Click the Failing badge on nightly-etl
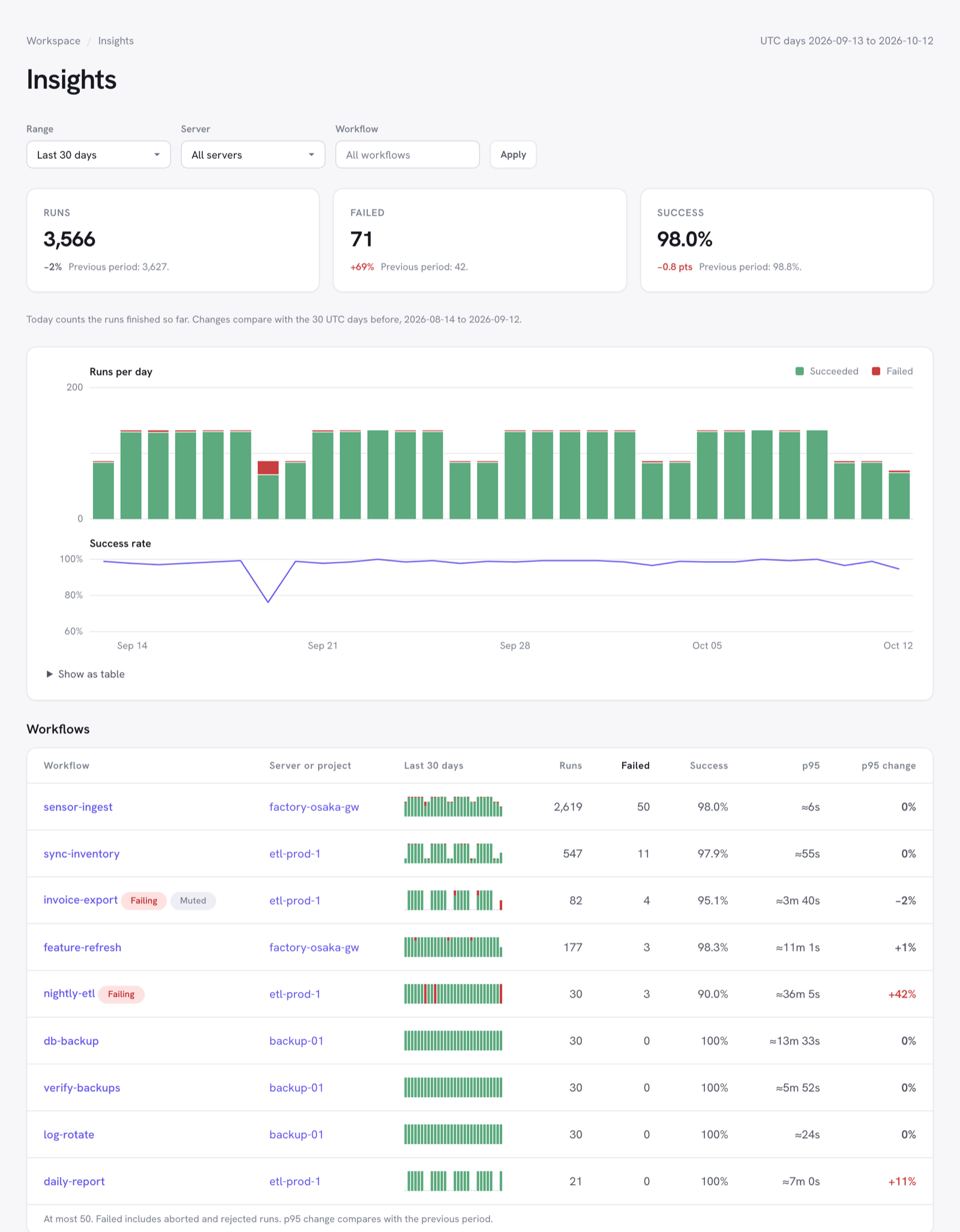960x1232 pixels. tap(121, 994)
